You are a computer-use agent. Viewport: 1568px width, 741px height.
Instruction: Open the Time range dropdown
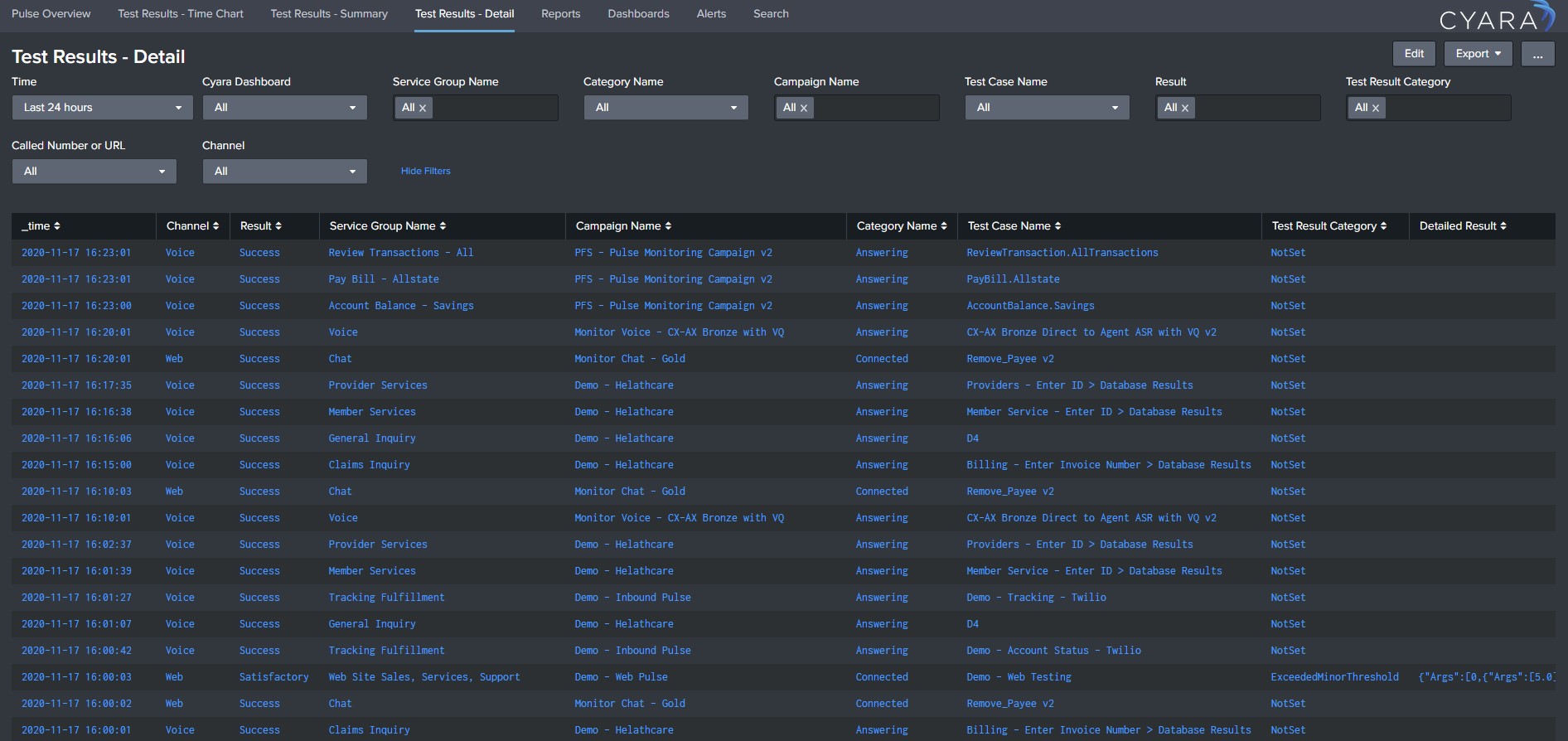(x=102, y=108)
